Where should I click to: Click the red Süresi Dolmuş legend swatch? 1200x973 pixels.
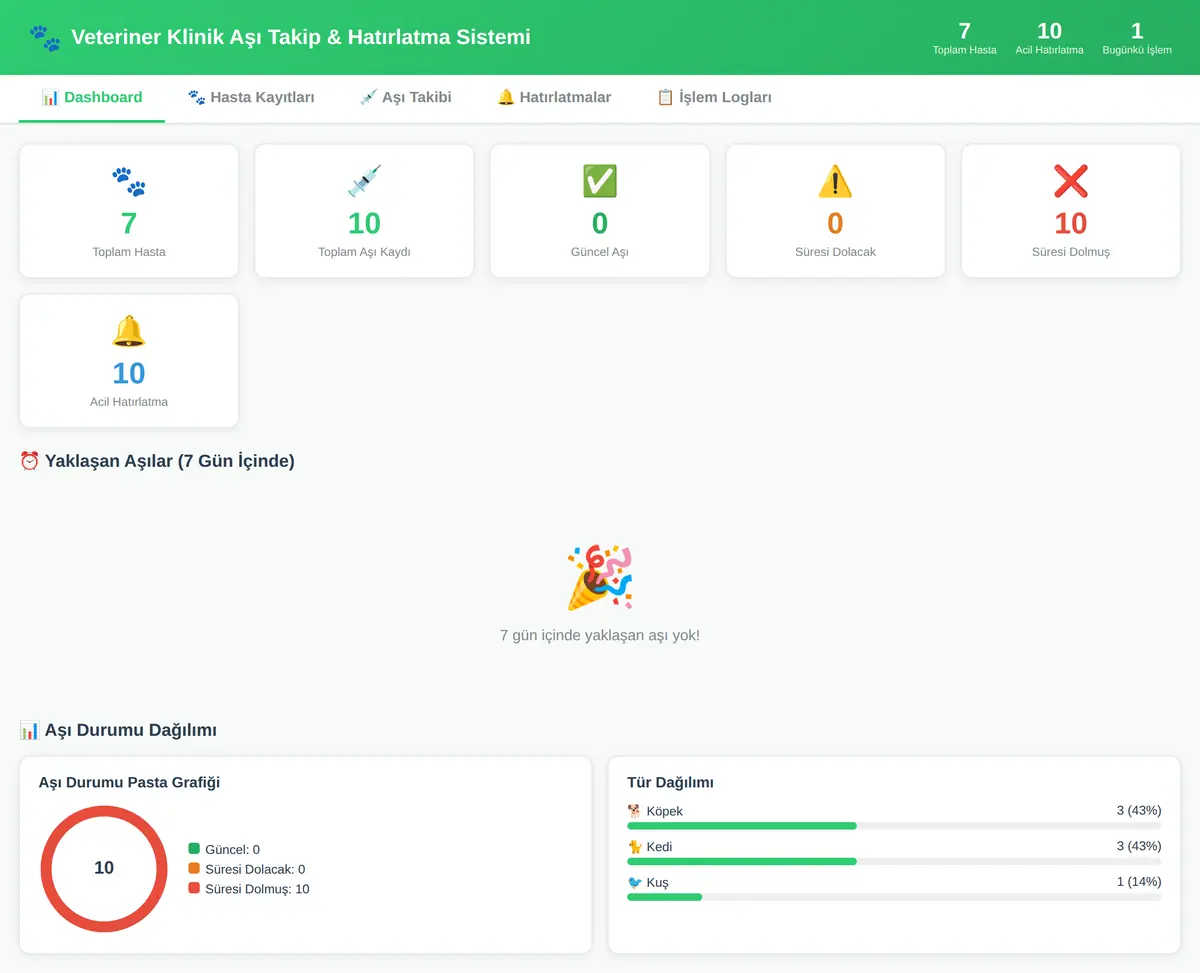point(194,888)
